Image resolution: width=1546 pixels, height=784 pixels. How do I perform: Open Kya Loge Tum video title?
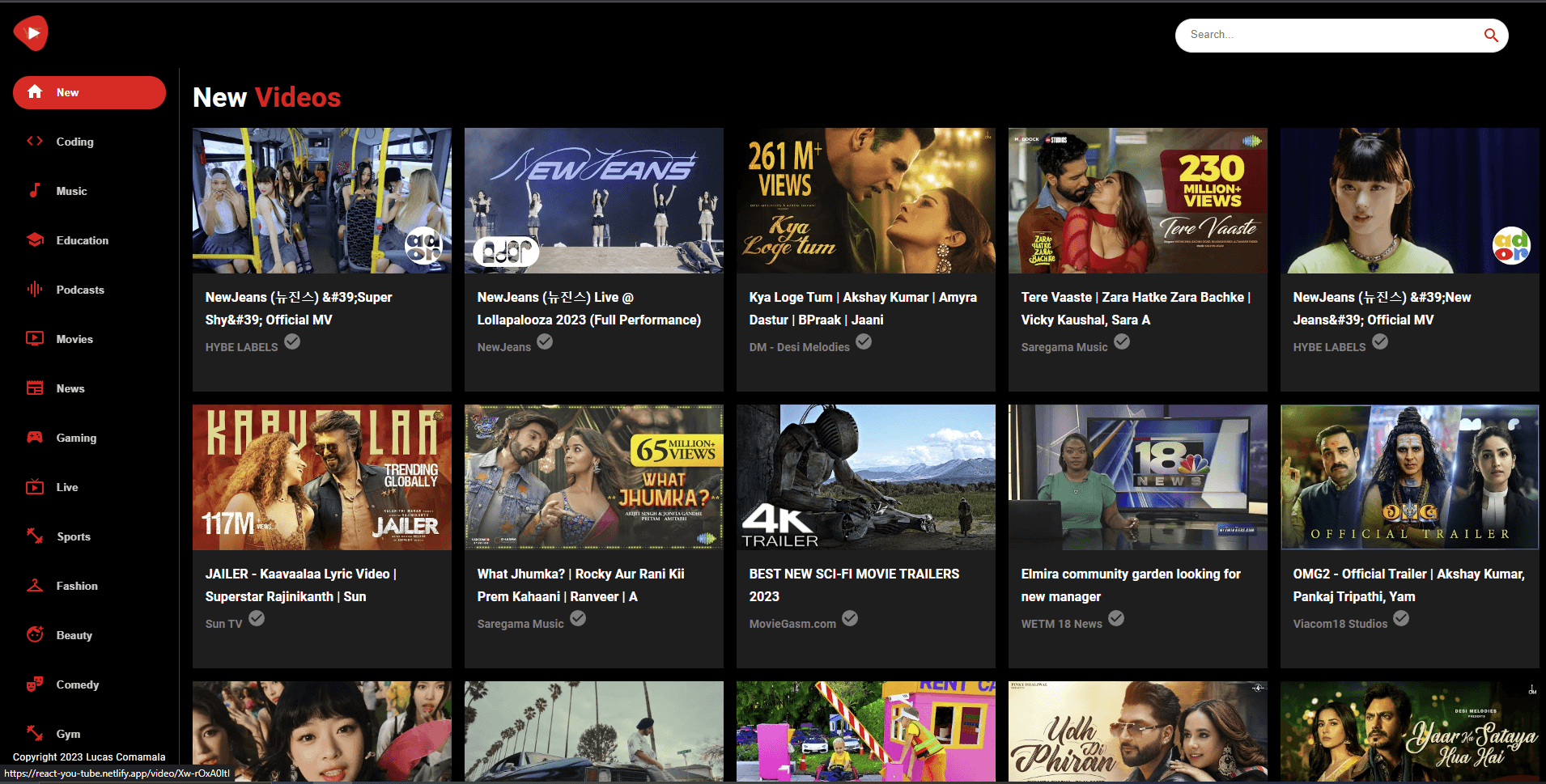863,308
